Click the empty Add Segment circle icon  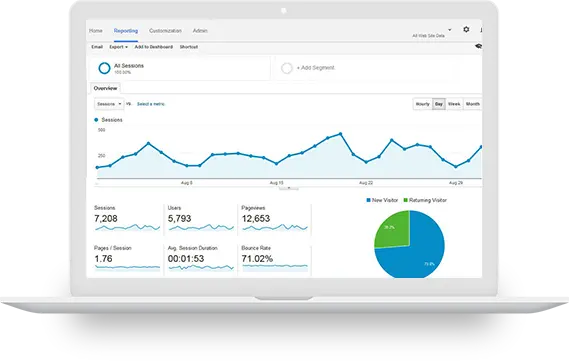287,68
